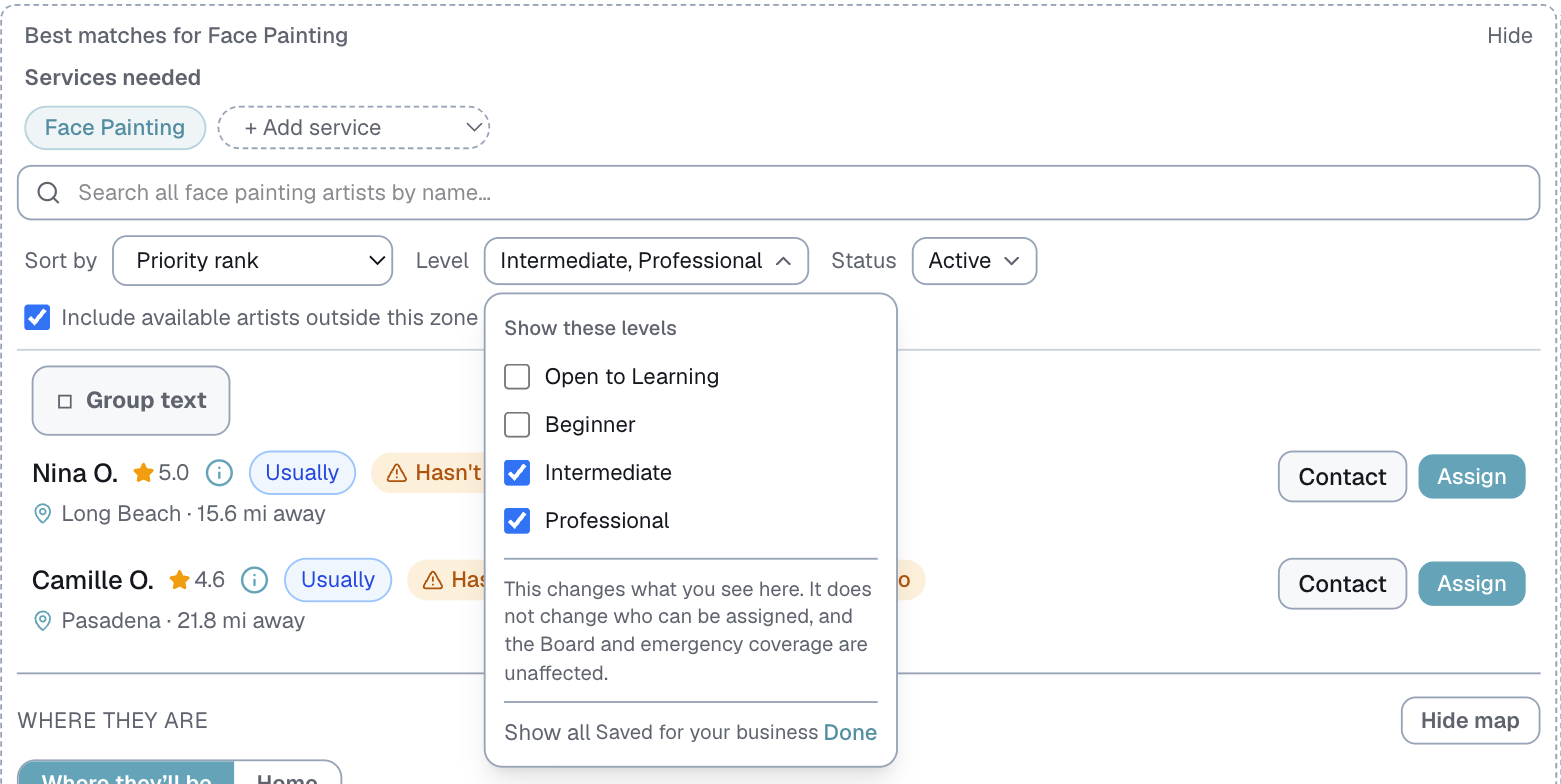The image size is (1561, 784).
Task: Click the square icon in Group text
Action: pyautogui.click(x=65, y=401)
